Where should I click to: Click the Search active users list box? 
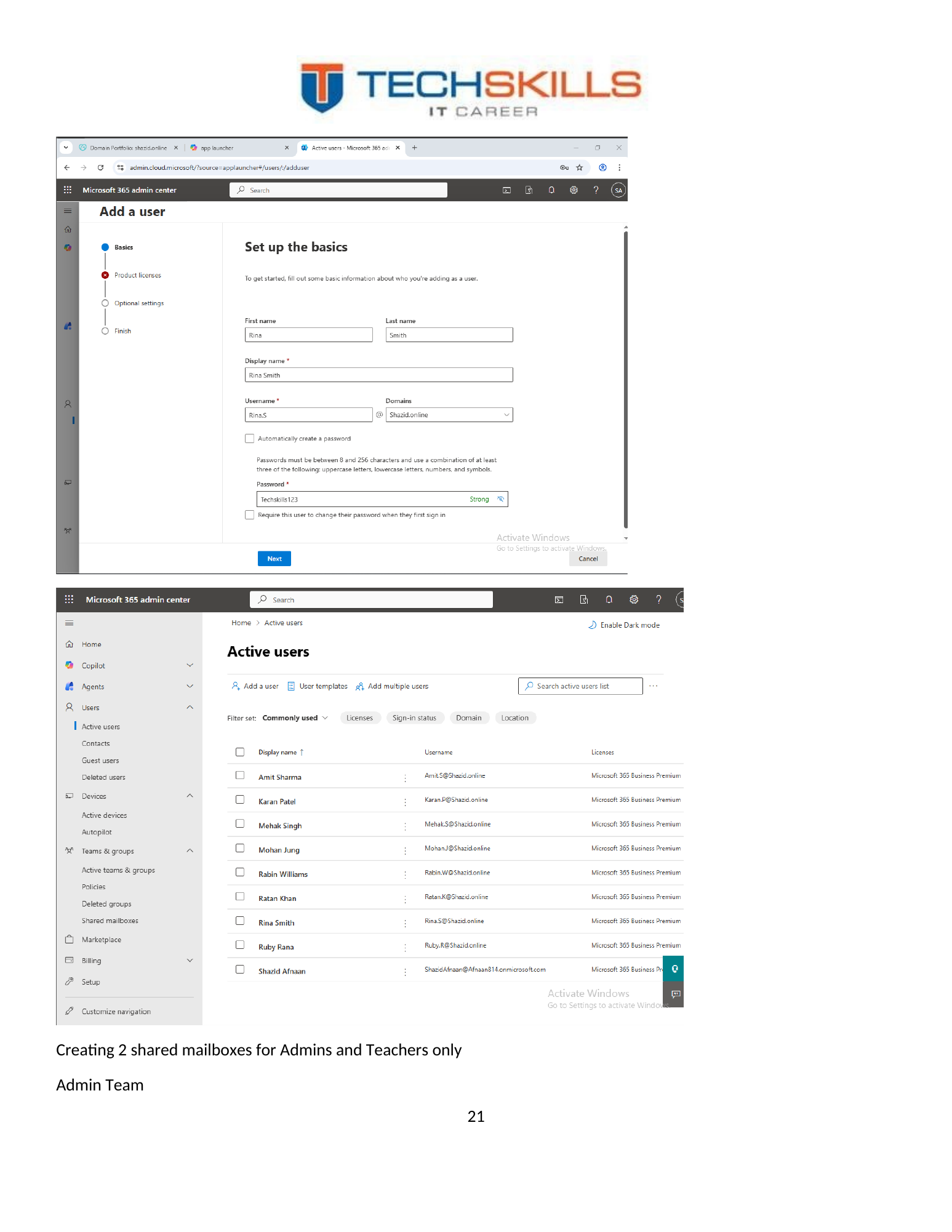(x=580, y=686)
